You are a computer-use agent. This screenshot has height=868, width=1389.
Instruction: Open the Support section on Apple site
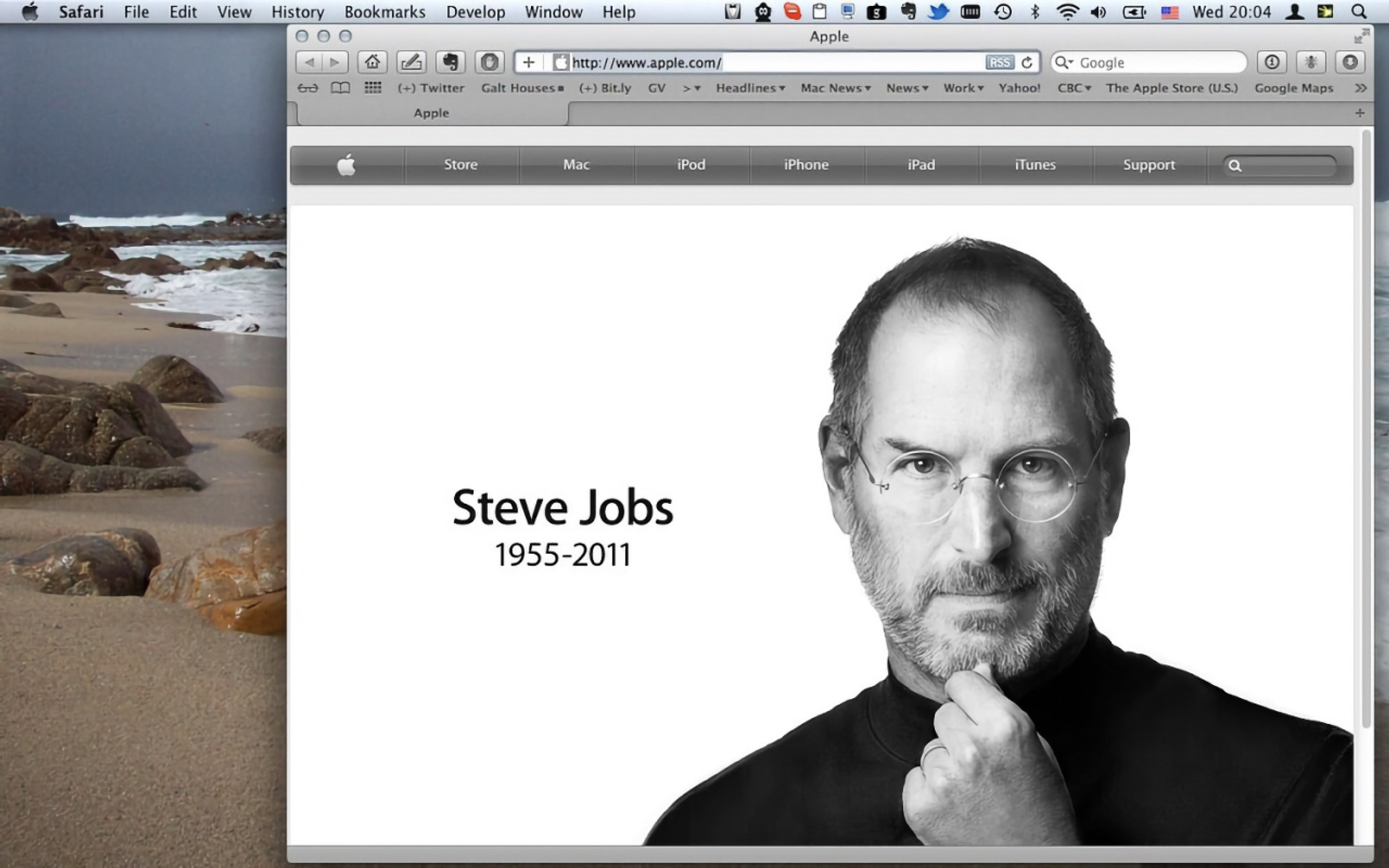click(1149, 165)
